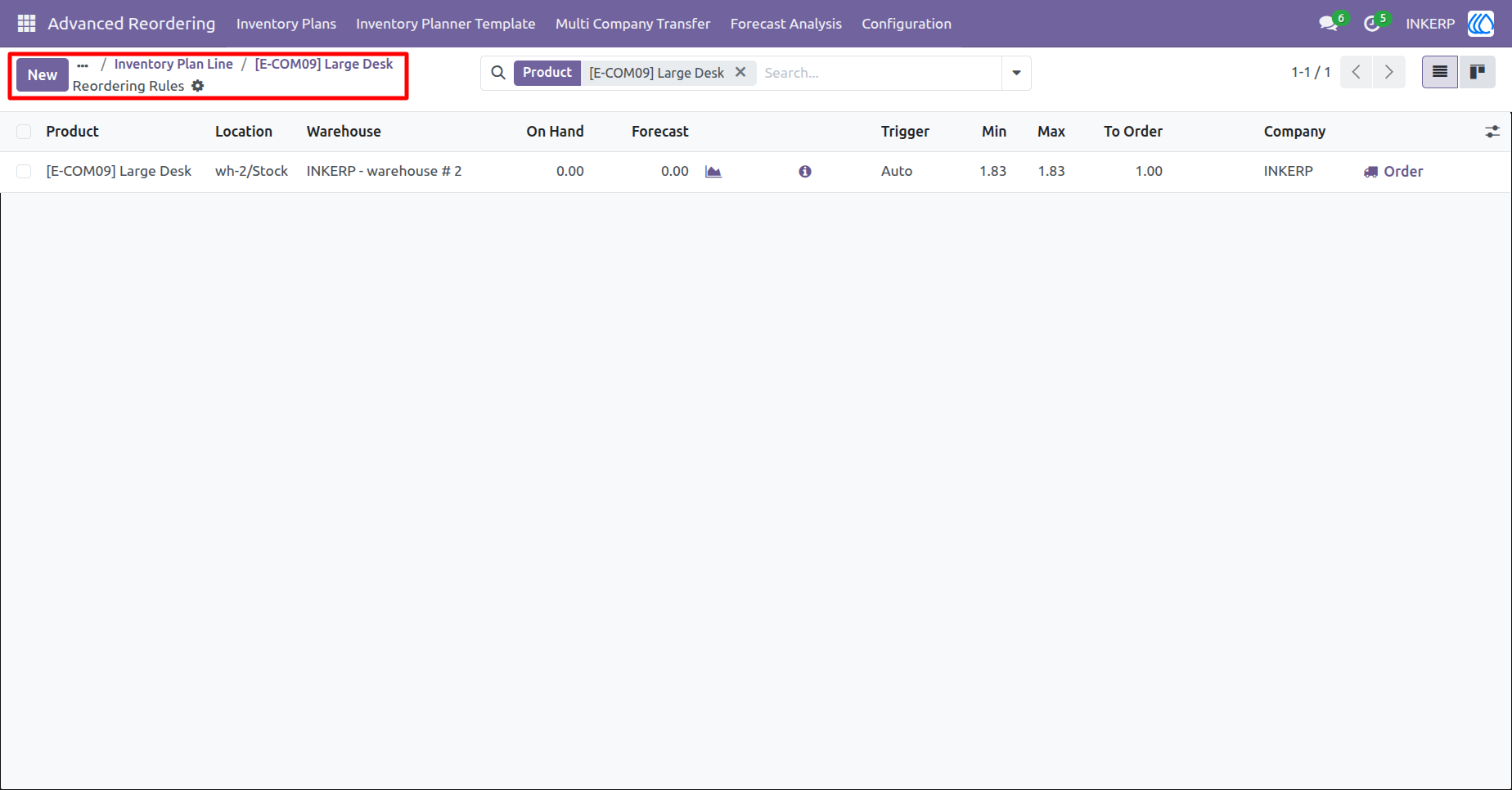Click INKERP - warehouse # 2 cell
Viewport: 1512px width, 790px height.
385,172
